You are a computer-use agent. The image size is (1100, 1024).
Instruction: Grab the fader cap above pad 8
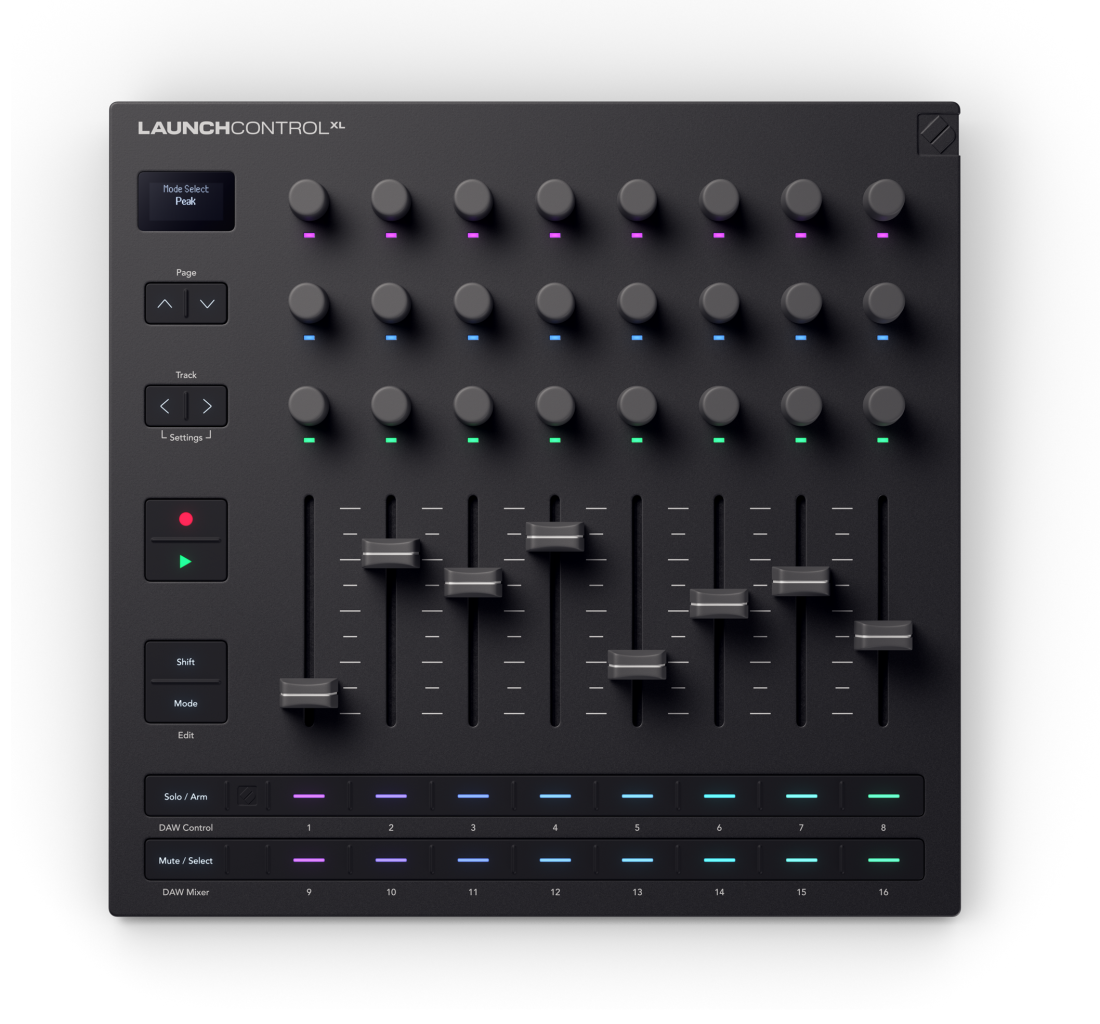(883, 635)
